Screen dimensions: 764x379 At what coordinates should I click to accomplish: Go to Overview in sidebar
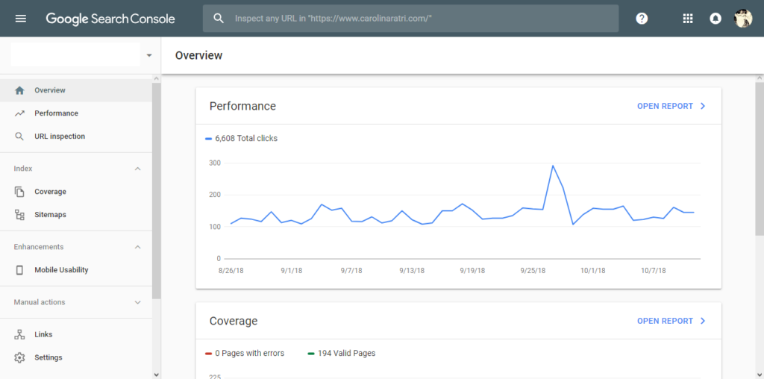pyautogui.click(x=76, y=91)
